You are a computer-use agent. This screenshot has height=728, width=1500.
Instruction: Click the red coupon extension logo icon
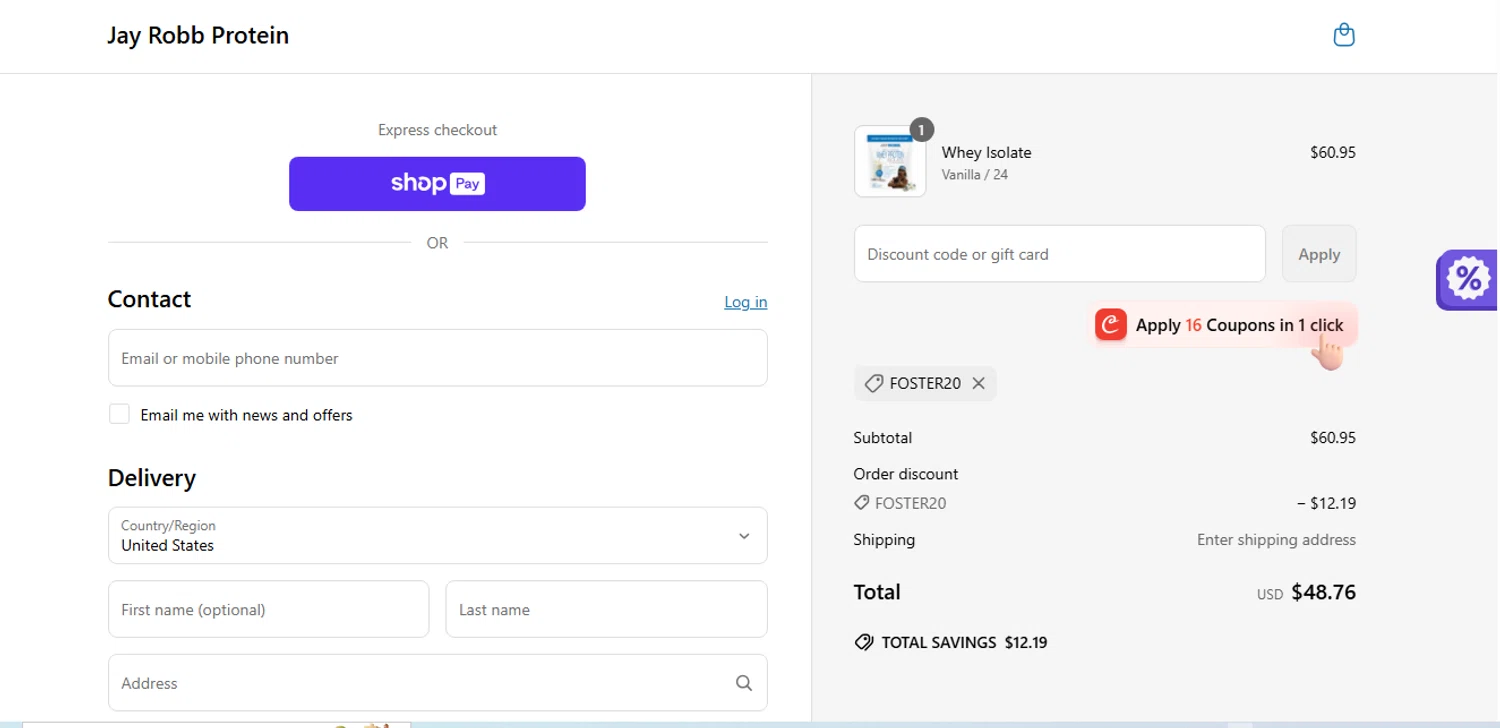point(1111,325)
